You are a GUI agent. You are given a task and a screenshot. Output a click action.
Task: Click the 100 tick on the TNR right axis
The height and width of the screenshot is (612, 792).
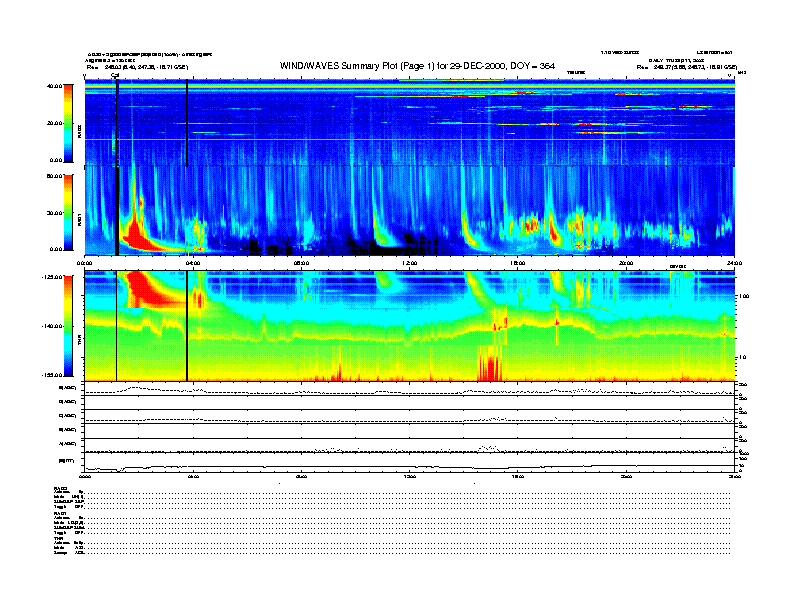[x=743, y=296]
